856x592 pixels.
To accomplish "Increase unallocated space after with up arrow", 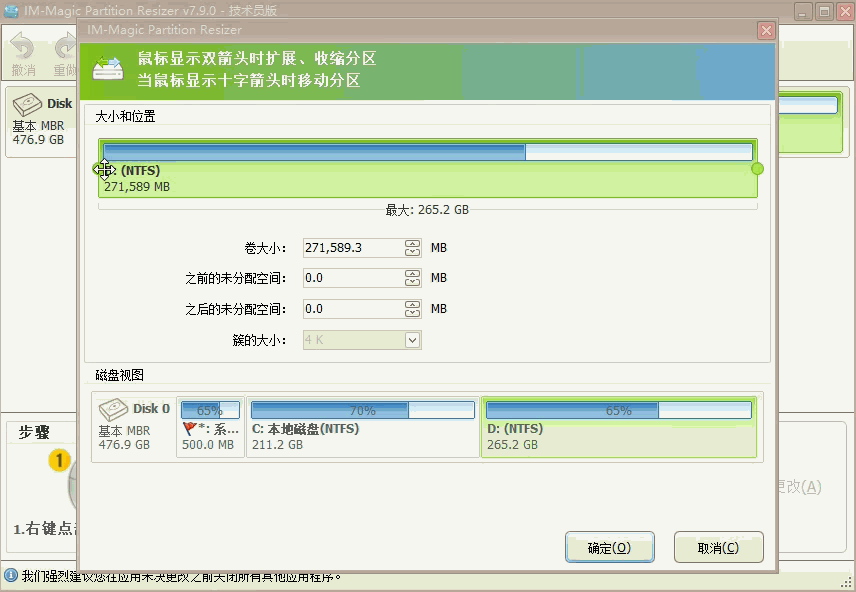I will [x=413, y=305].
